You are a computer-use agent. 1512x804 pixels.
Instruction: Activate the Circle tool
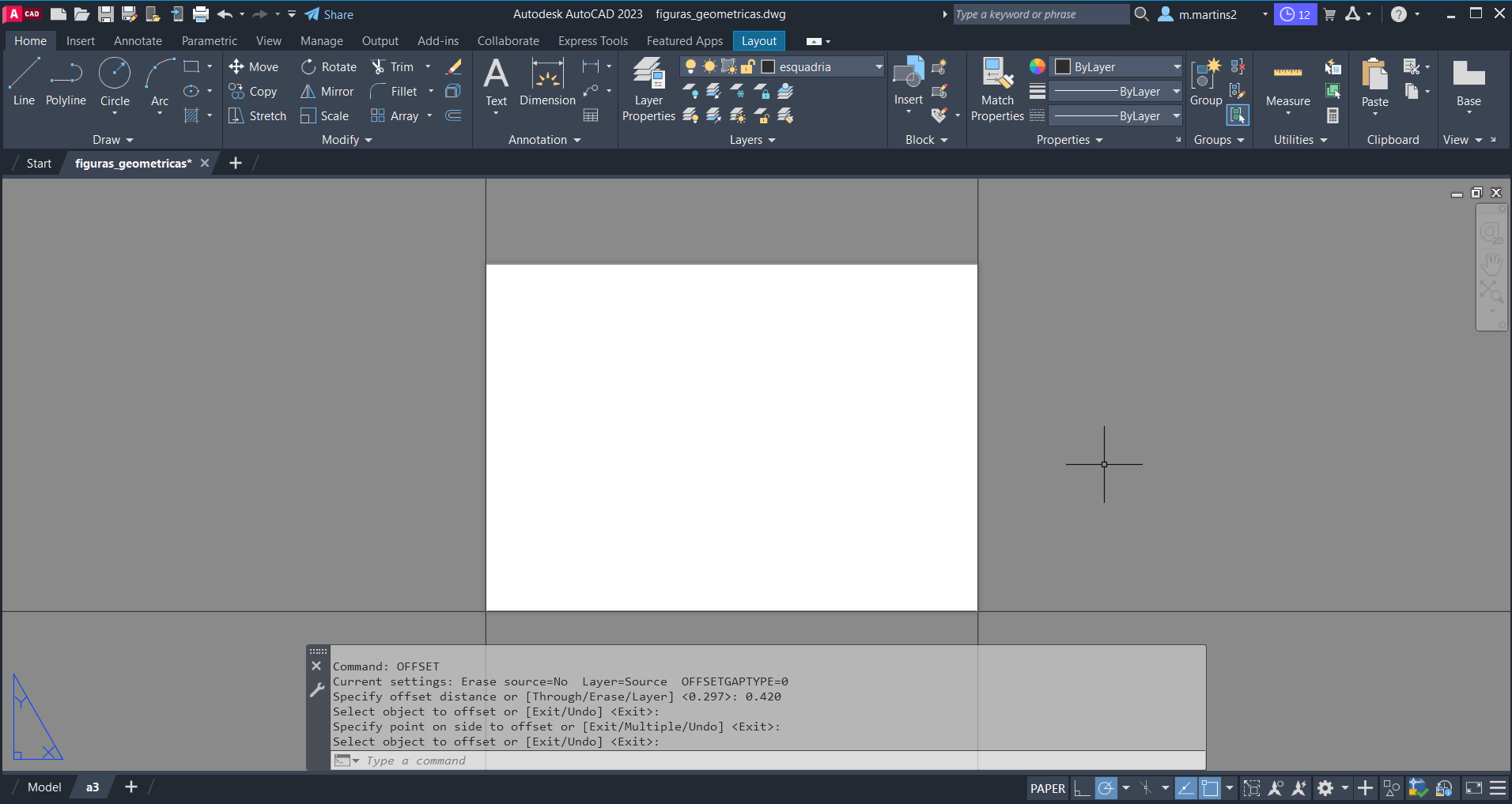(115, 82)
